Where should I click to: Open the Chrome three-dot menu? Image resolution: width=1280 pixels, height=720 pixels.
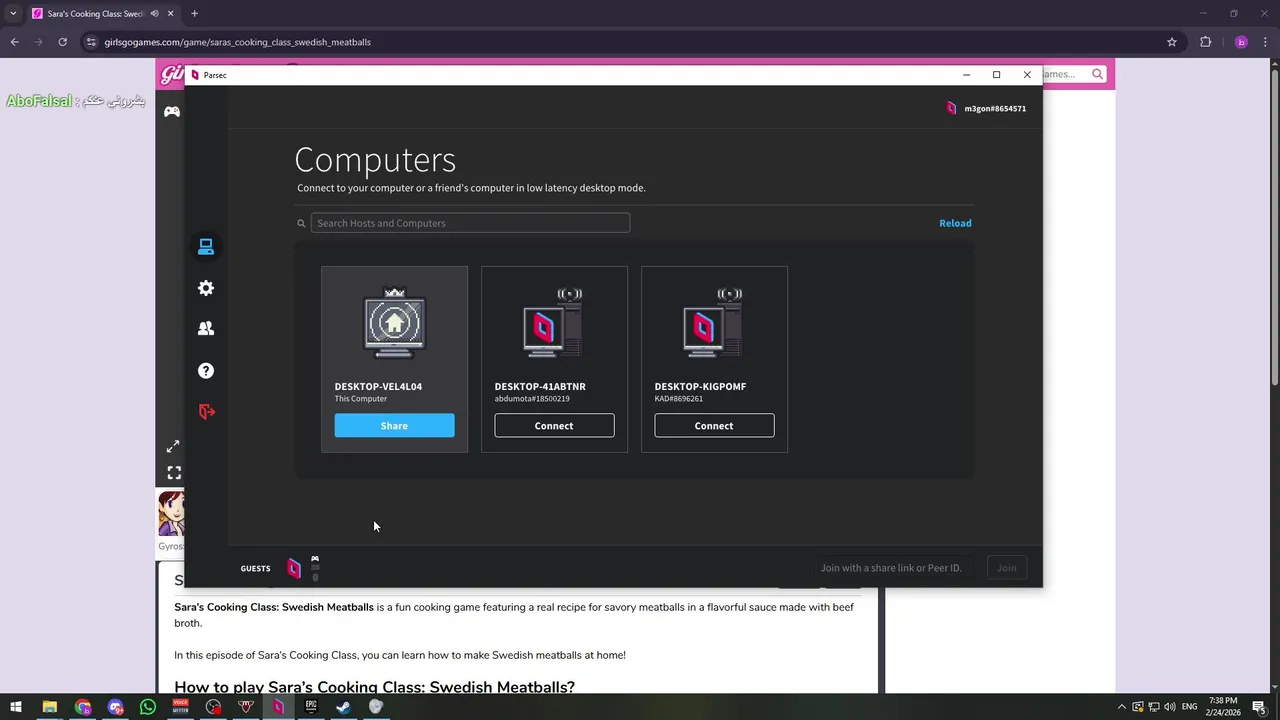[1265, 42]
